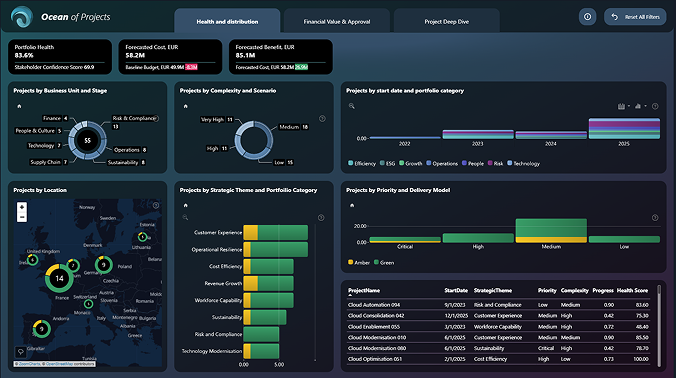The image size is (676, 378).
Task: Select the 2023 bar in start date chart
Action: [478, 134]
